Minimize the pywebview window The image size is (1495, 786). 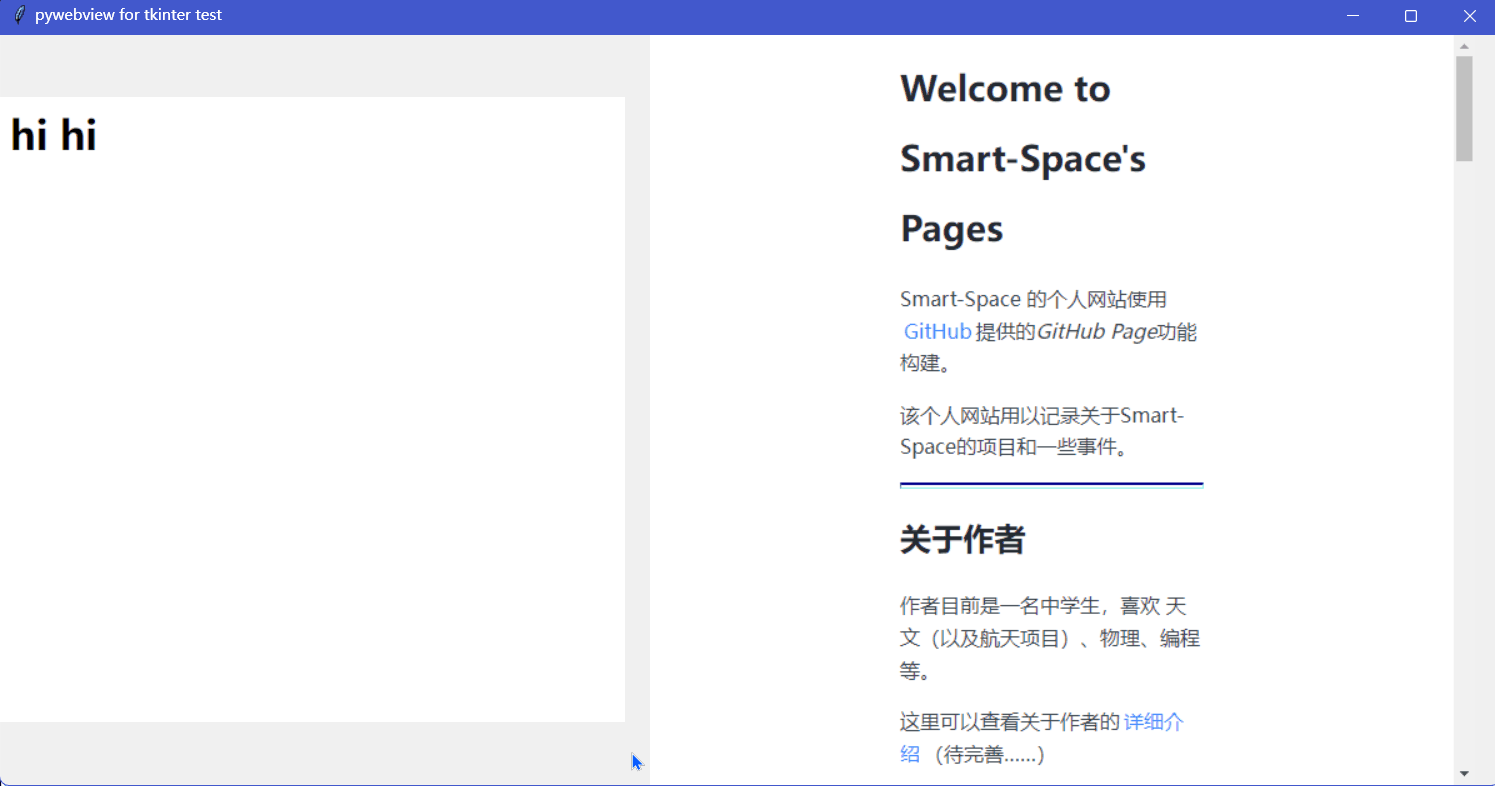click(1352, 16)
